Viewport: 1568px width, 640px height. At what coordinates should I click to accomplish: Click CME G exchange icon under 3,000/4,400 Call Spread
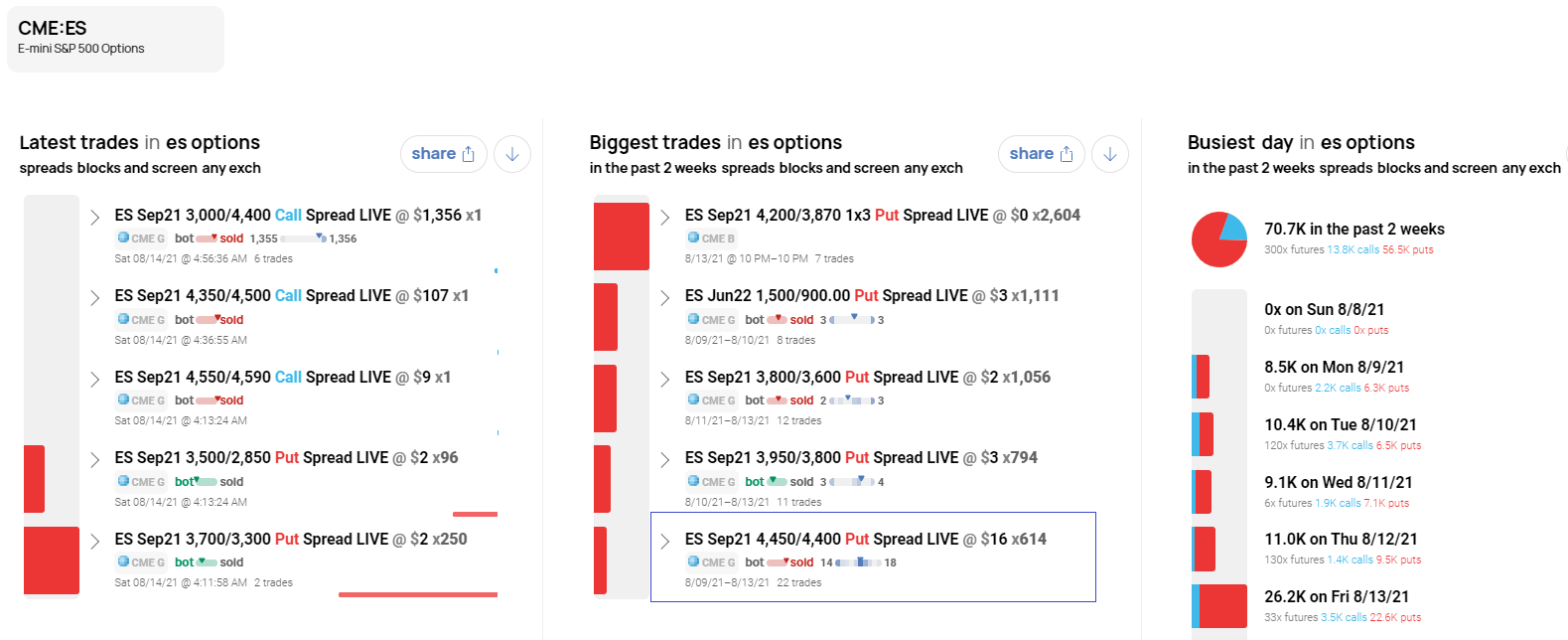click(141, 239)
